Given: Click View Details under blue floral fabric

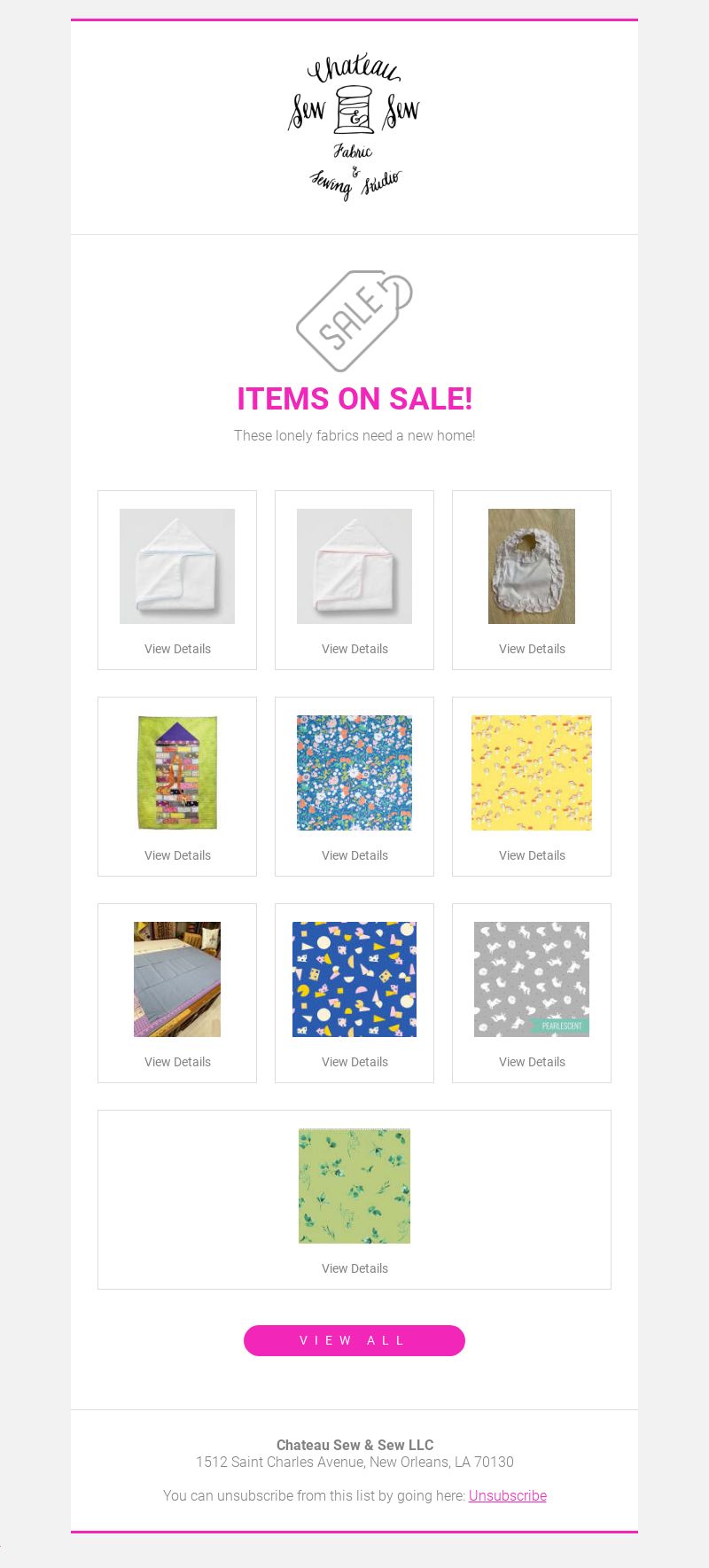Looking at the screenshot, I should pyautogui.click(x=354, y=855).
